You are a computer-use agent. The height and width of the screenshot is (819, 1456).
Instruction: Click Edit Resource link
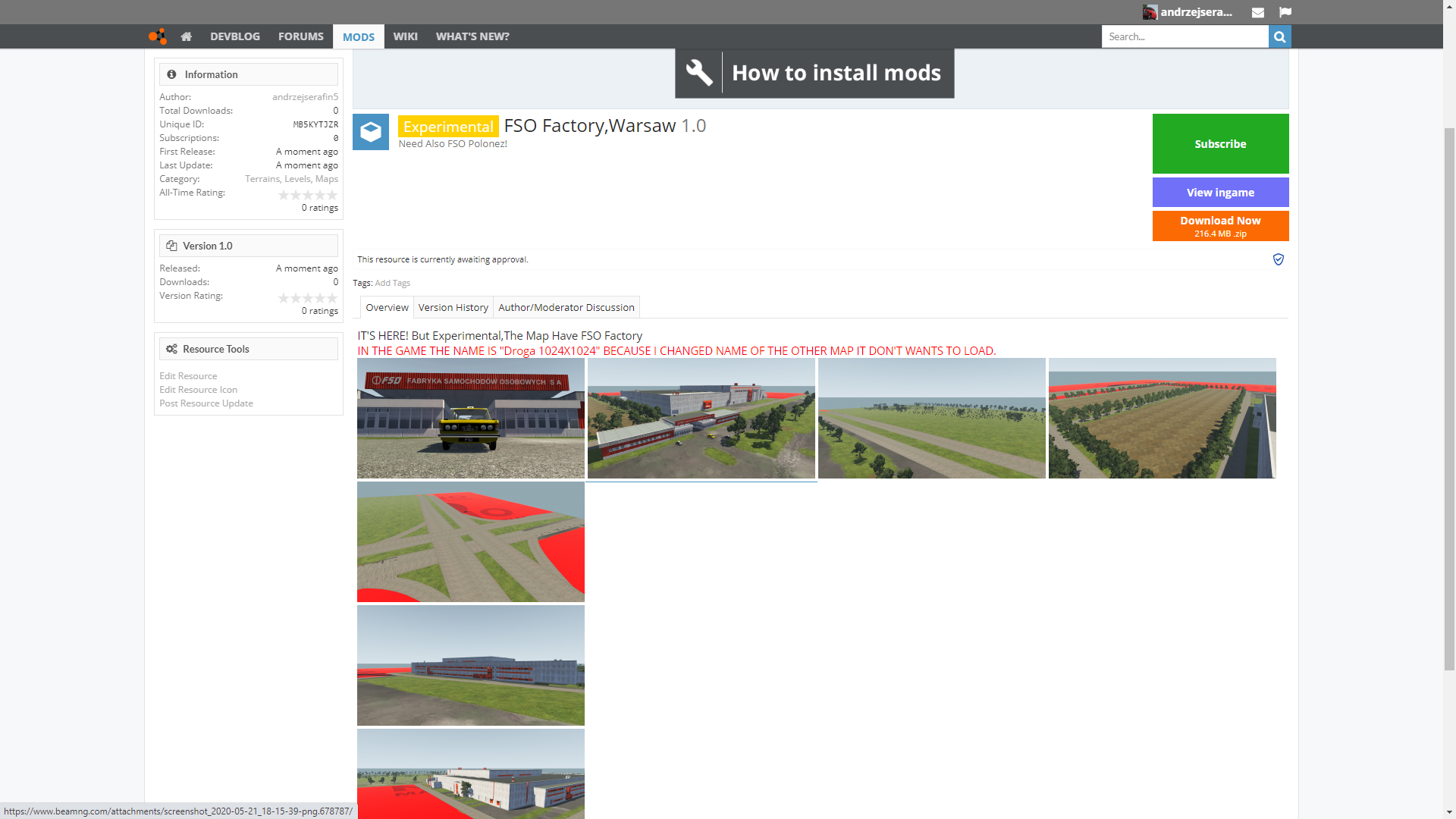(x=188, y=376)
